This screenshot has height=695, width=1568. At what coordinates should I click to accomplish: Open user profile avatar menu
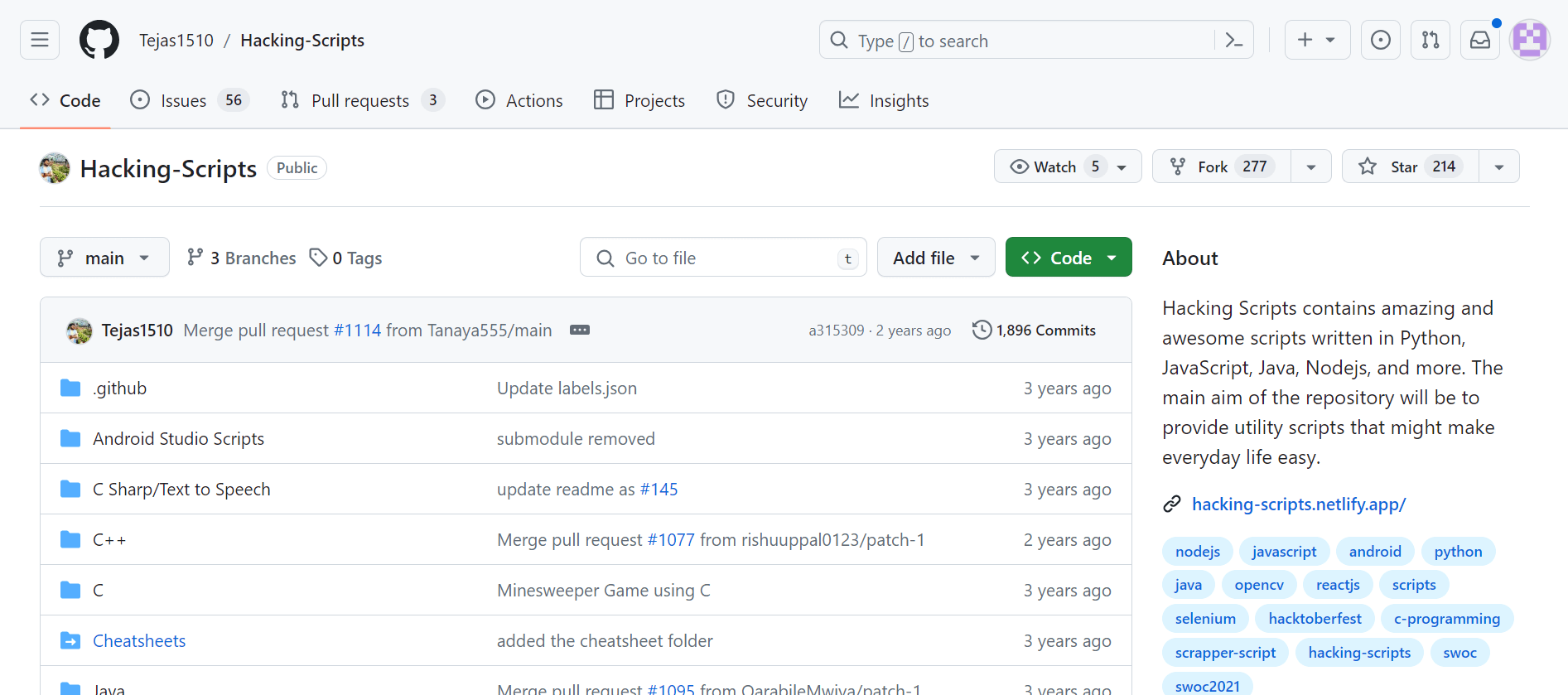click(1530, 40)
